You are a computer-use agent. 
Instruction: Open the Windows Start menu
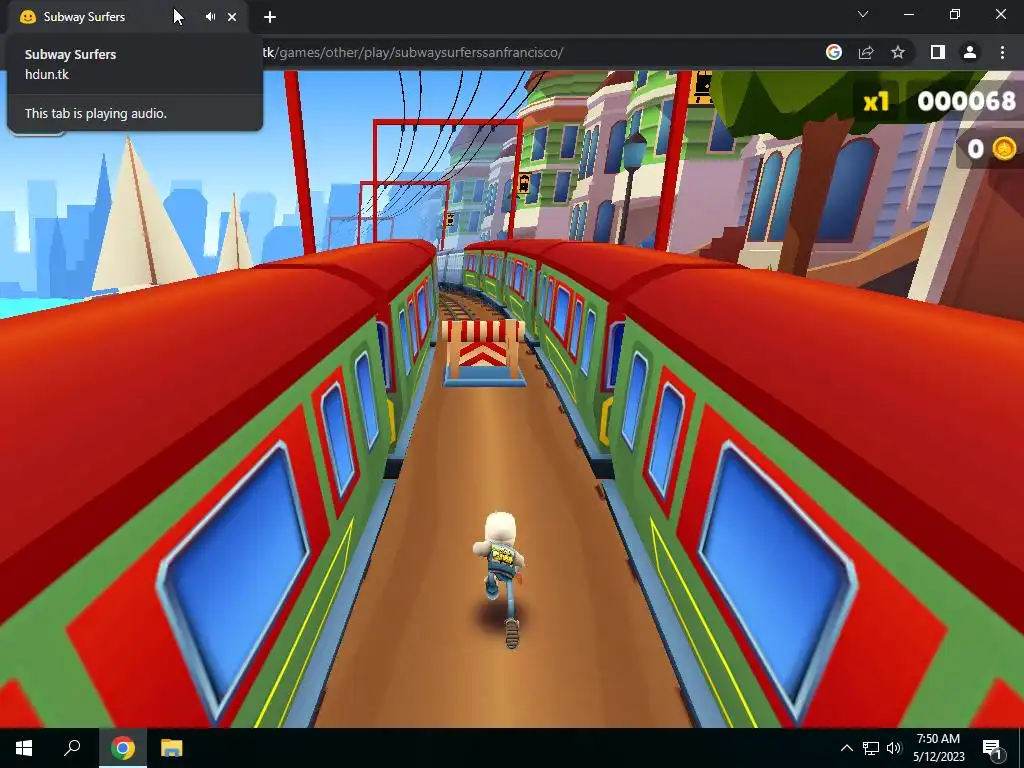pyautogui.click(x=24, y=748)
